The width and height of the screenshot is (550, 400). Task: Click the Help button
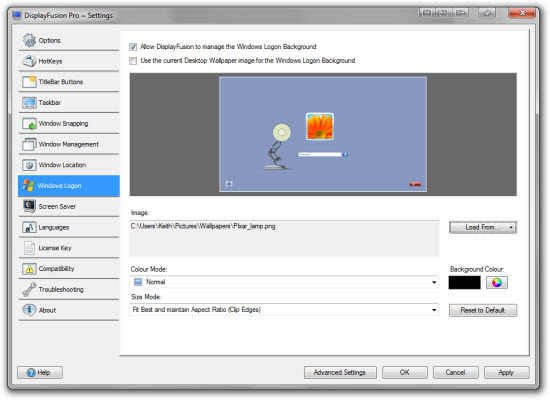click(40, 372)
